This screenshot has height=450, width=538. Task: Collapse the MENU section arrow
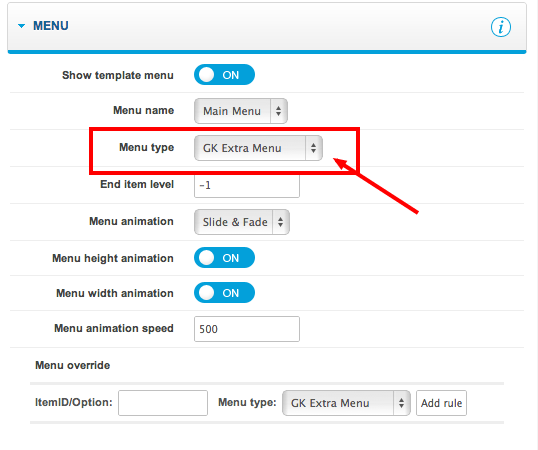click(21, 26)
